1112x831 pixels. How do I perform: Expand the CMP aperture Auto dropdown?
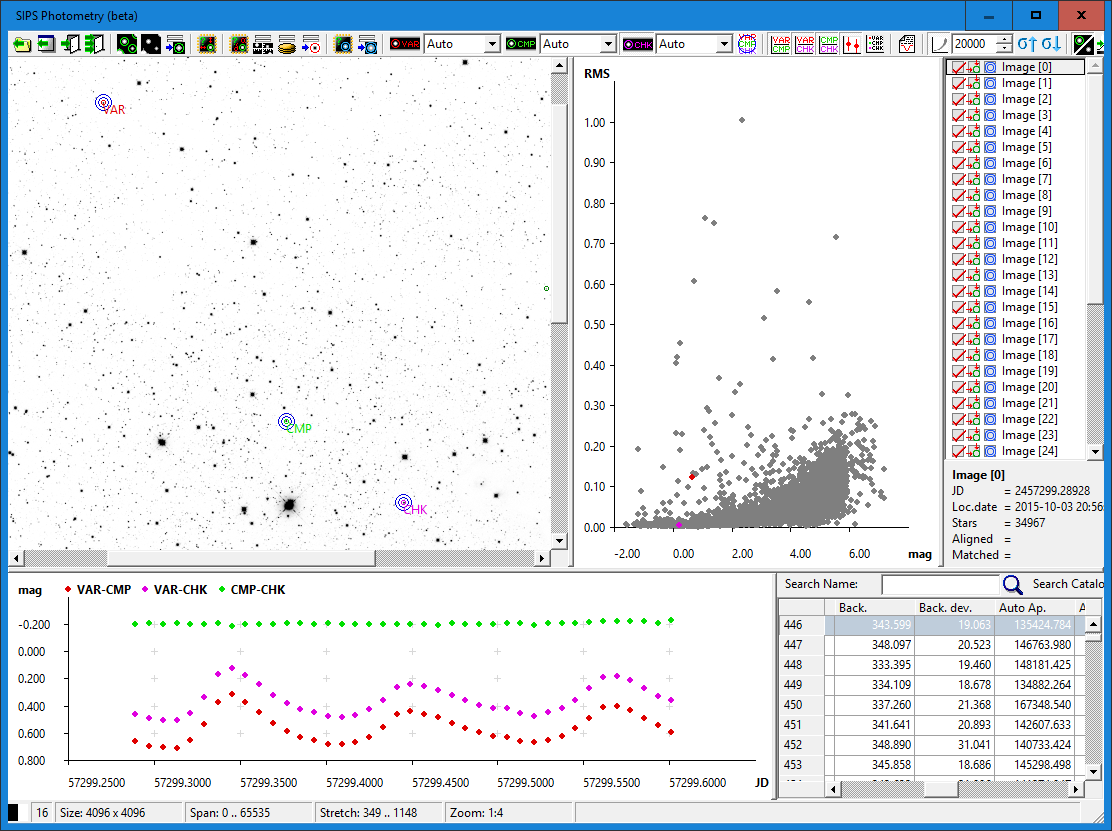[x=607, y=44]
